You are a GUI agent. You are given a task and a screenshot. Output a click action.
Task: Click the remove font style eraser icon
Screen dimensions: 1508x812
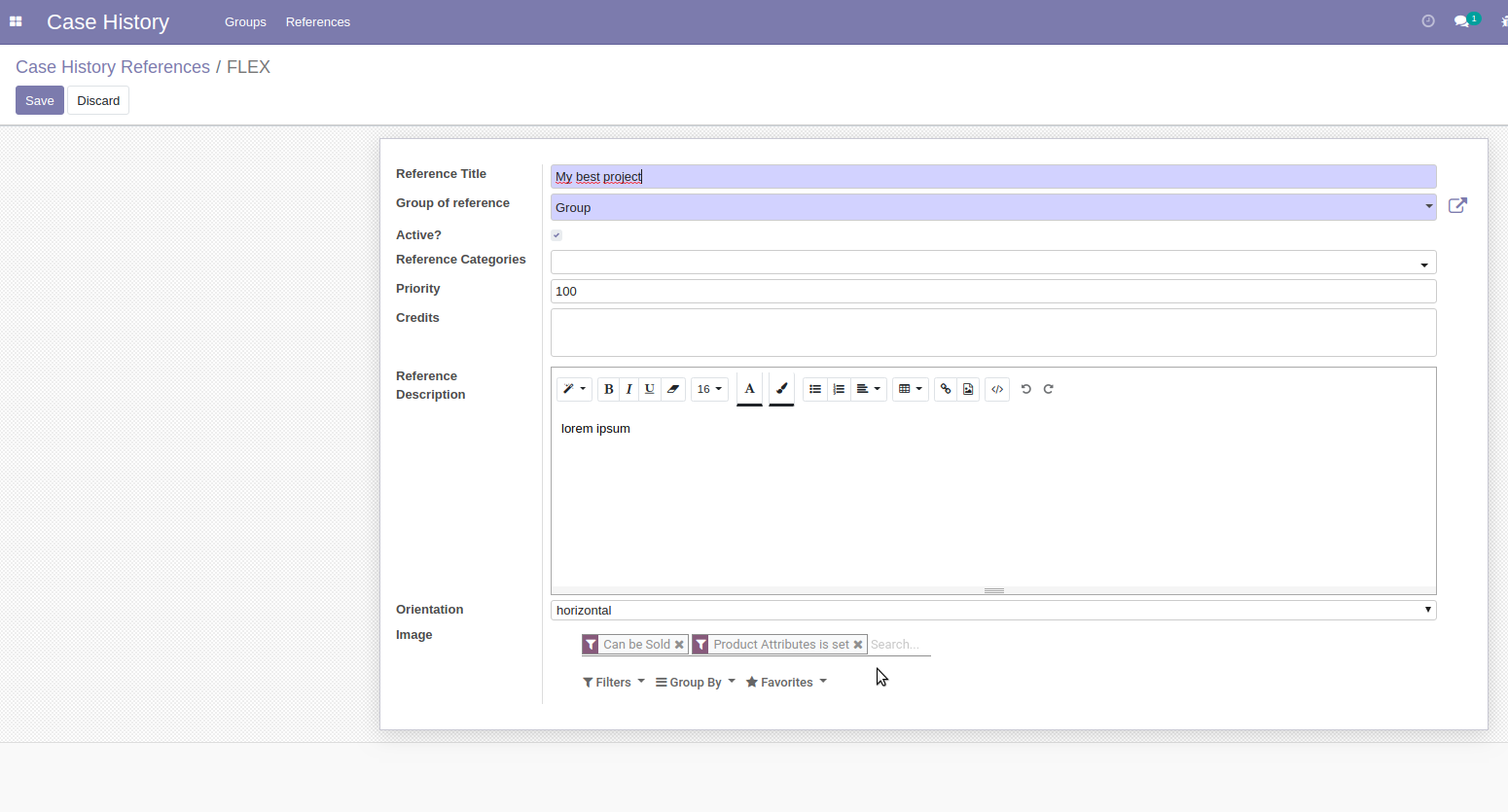673,389
